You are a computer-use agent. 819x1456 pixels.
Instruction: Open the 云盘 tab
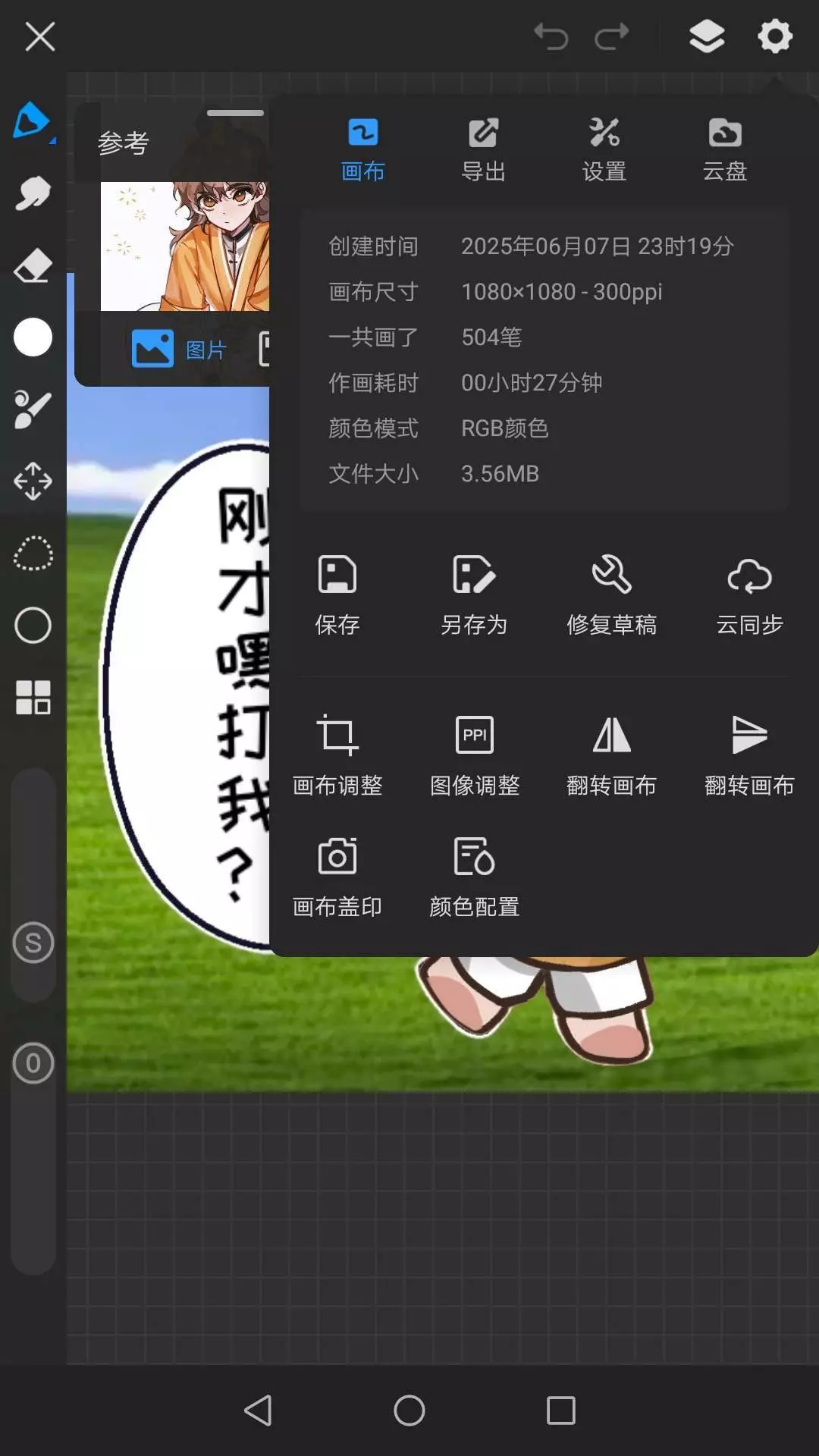pyautogui.click(x=725, y=149)
